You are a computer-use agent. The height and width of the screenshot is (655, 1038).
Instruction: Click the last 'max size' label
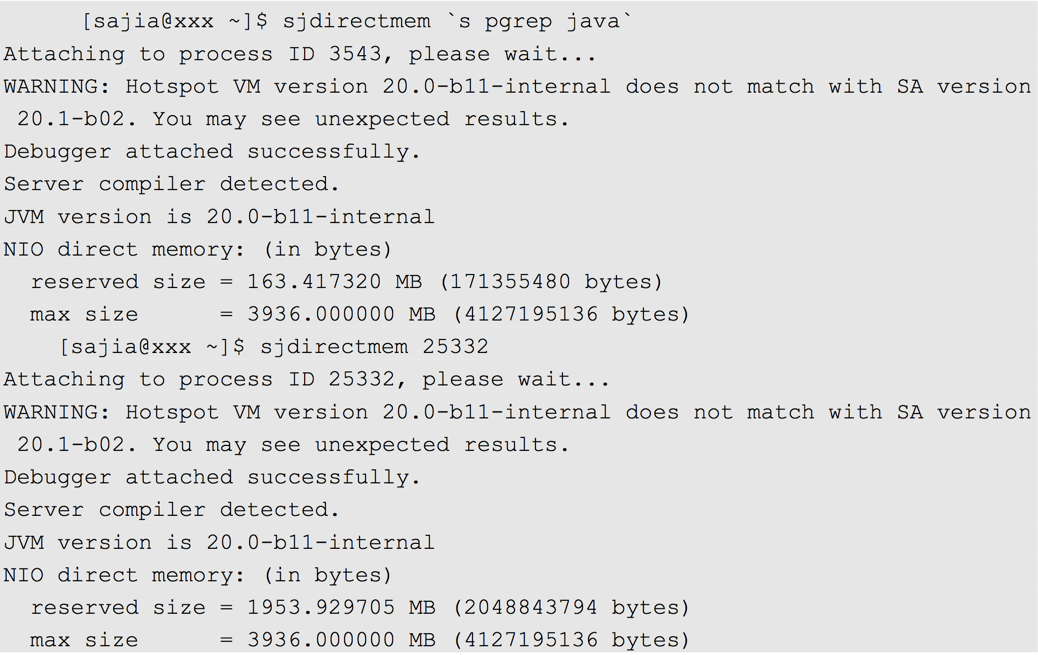point(84,640)
